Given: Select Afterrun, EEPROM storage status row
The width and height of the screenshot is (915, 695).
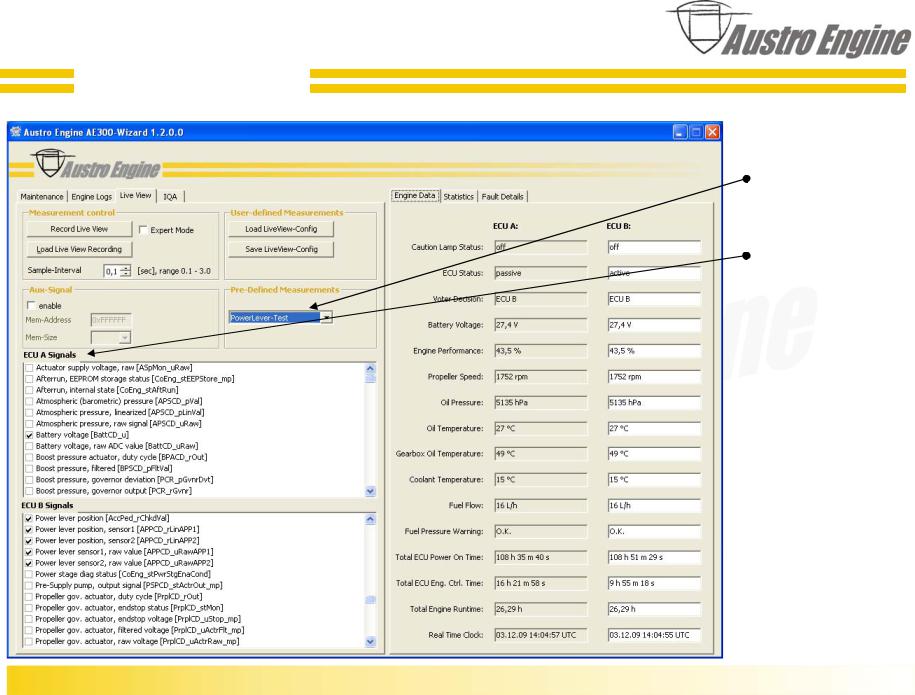Looking at the screenshot, I should (x=135, y=379).
